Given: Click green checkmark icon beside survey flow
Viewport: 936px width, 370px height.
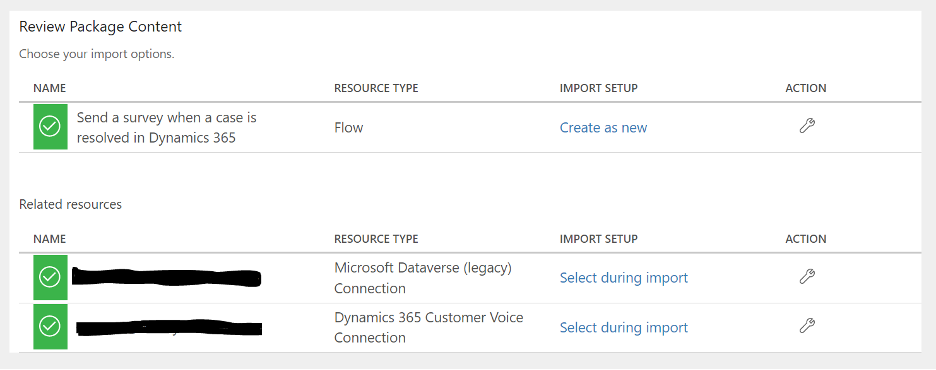Looking at the screenshot, I should coord(50,127).
